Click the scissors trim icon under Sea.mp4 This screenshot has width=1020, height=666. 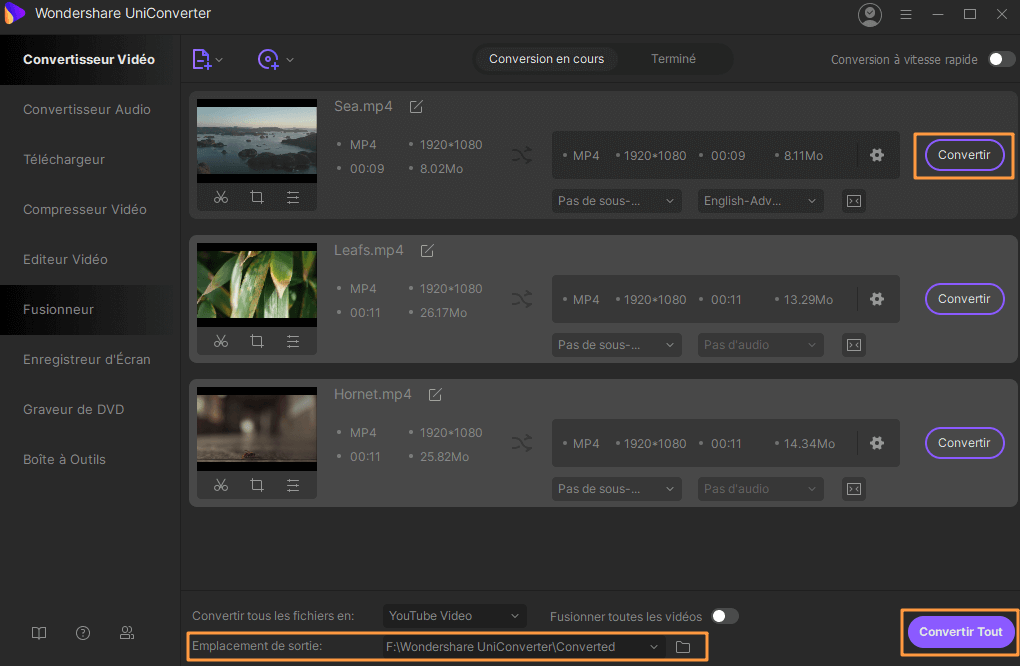pos(221,198)
